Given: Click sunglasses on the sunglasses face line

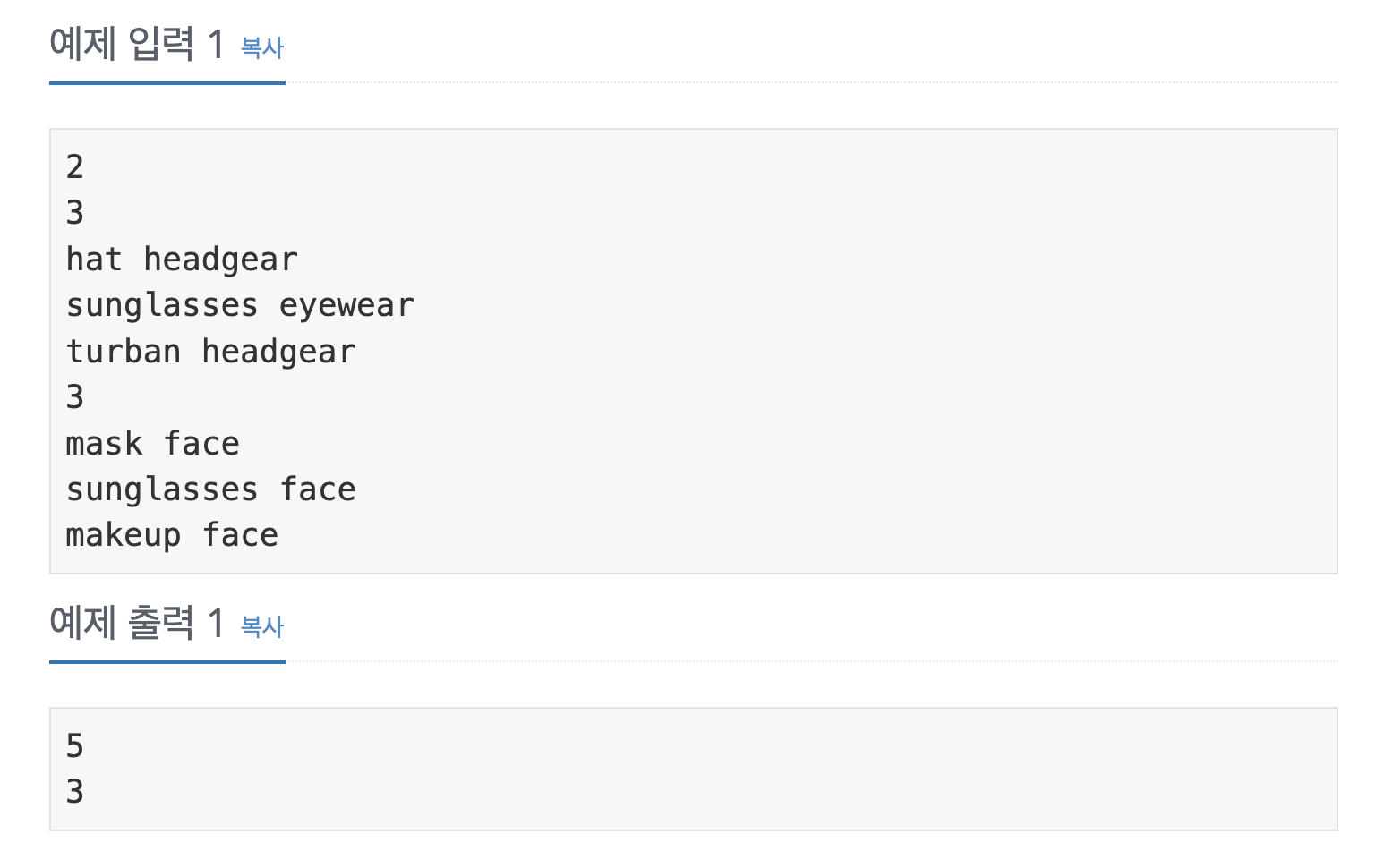Looking at the screenshot, I should 162,489.
